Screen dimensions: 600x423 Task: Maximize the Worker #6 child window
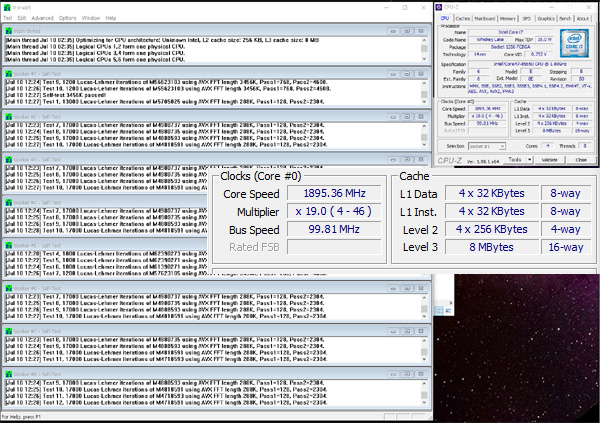[407, 288]
